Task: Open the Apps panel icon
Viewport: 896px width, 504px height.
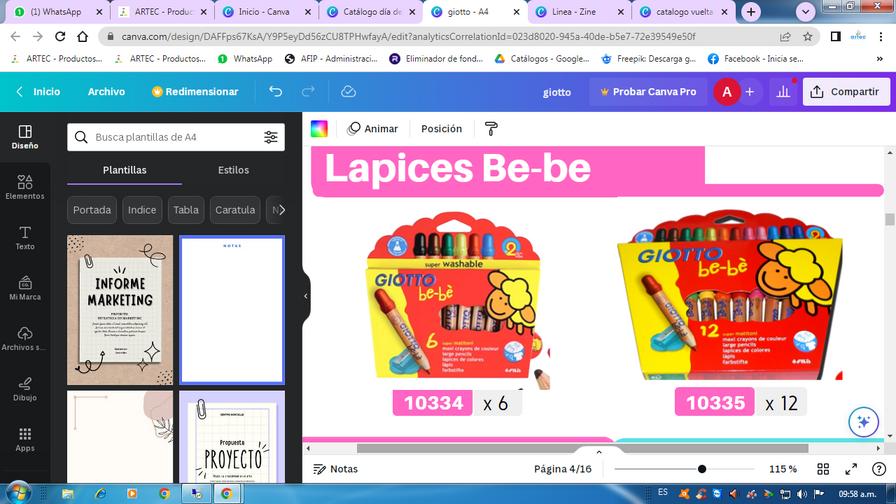Action: [x=25, y=439]
